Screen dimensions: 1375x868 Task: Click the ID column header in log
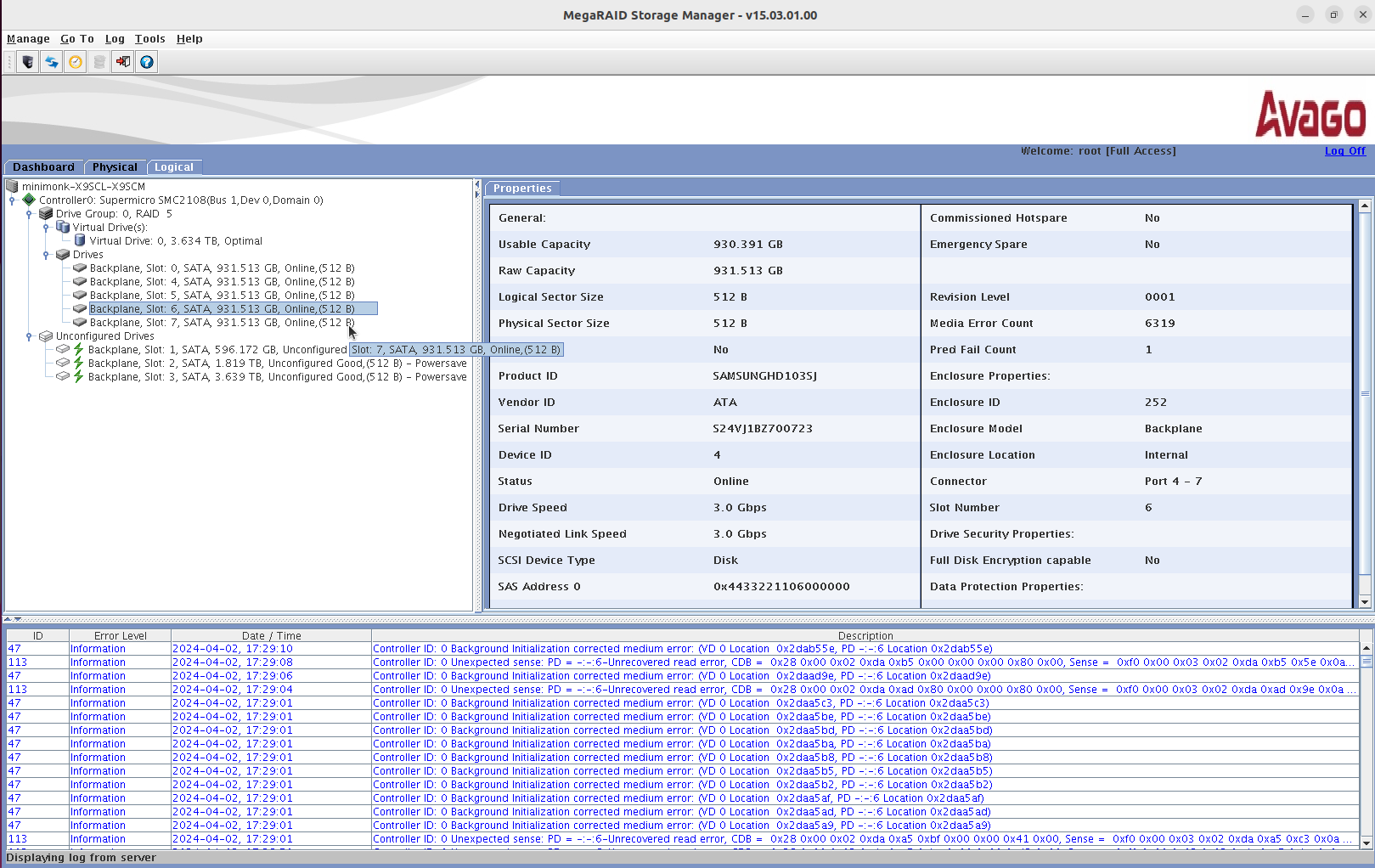37,635
